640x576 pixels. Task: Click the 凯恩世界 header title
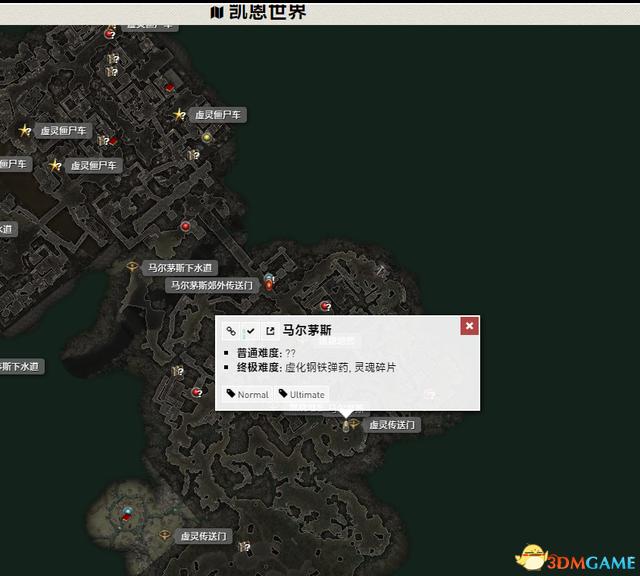pyautogui.click(x=267, y=12)
